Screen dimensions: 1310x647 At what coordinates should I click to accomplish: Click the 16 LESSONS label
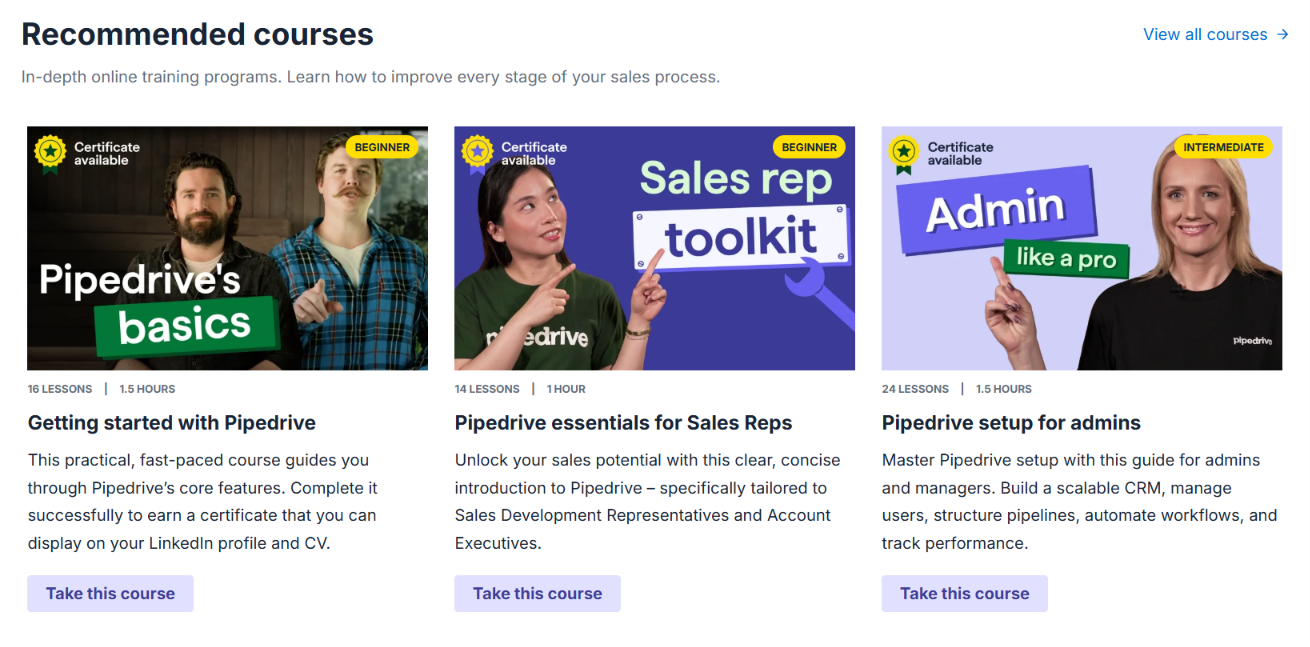point(60,389)
